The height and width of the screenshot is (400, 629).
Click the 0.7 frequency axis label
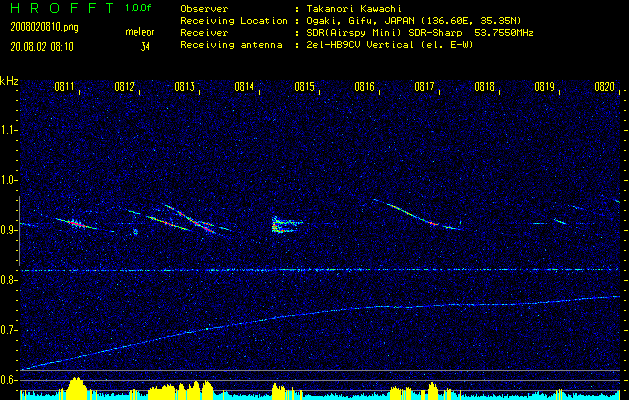9,330
